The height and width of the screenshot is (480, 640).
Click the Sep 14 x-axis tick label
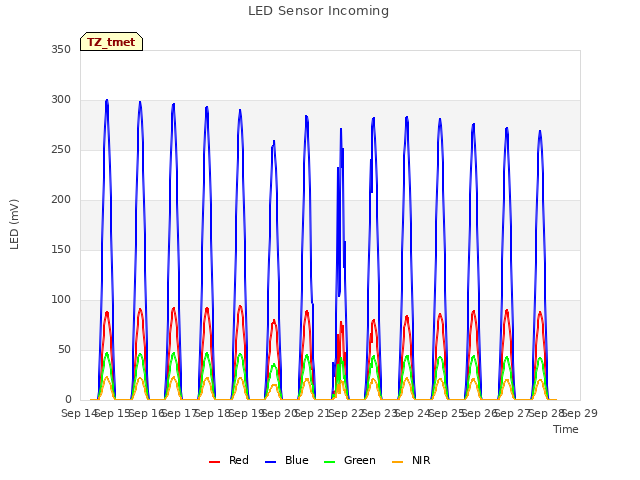79,413
